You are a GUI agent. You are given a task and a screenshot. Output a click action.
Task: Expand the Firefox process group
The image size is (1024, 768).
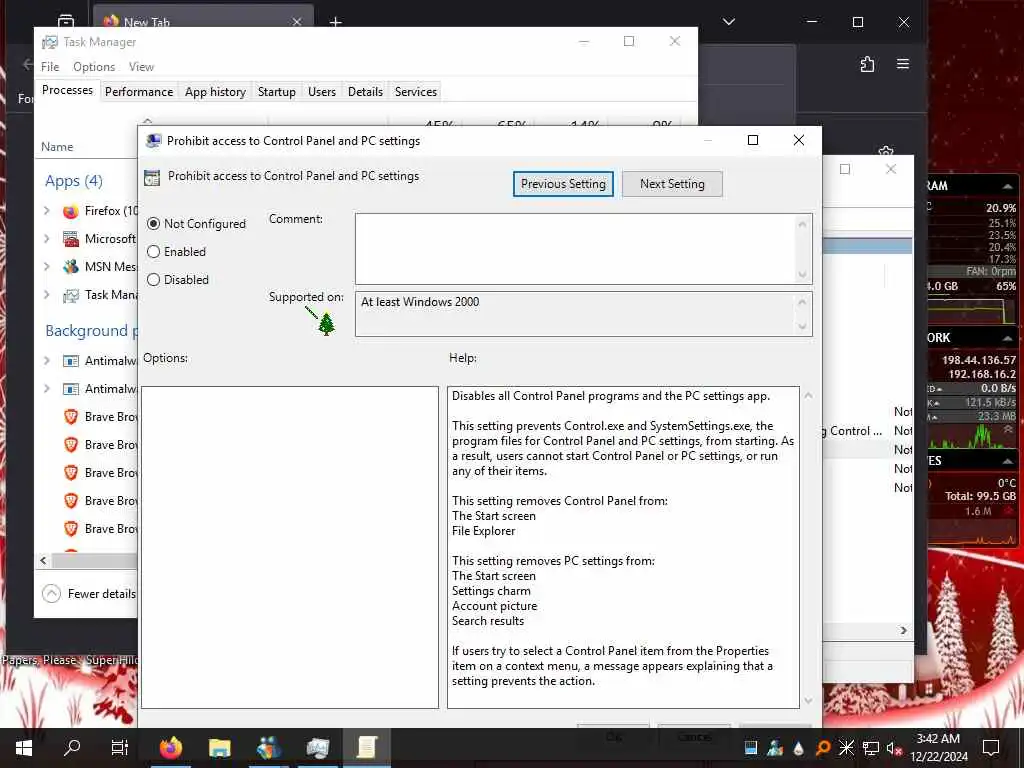tap(47, 210)
